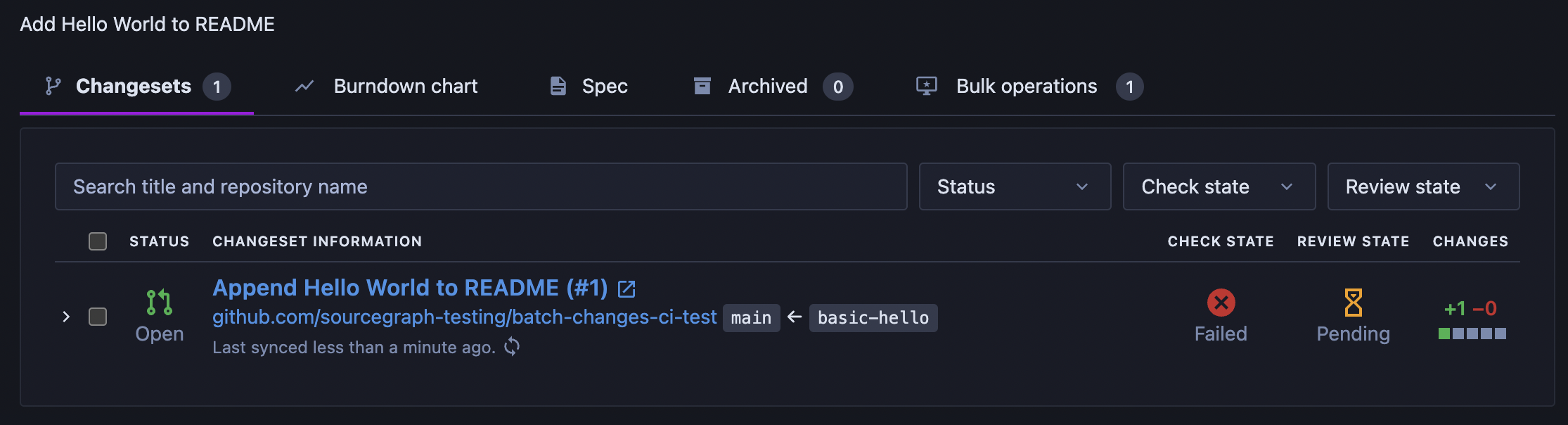Click the Burndown chart line icon

(304, 87)
